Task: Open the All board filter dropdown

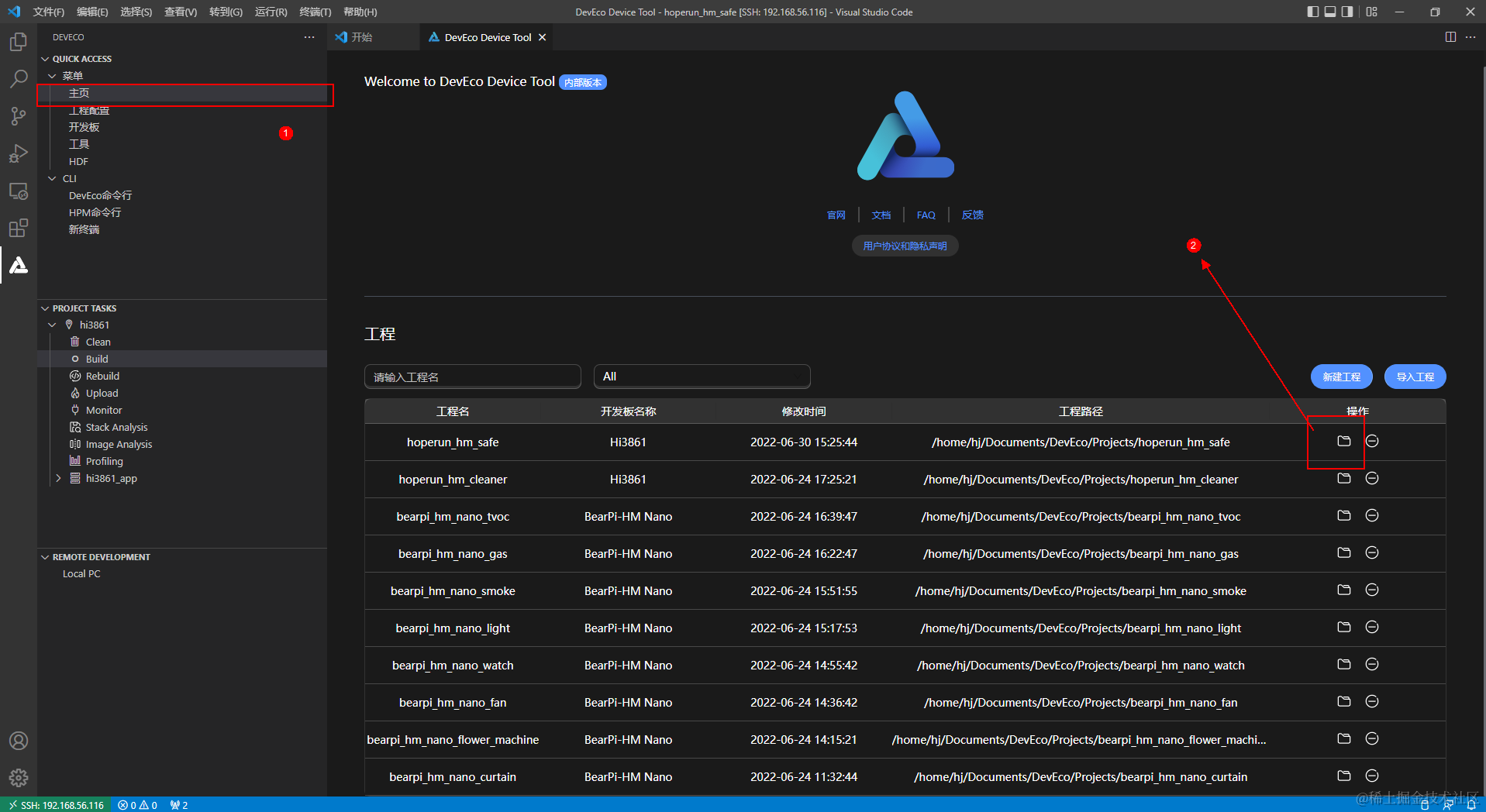Action: [x=702, y=377]
